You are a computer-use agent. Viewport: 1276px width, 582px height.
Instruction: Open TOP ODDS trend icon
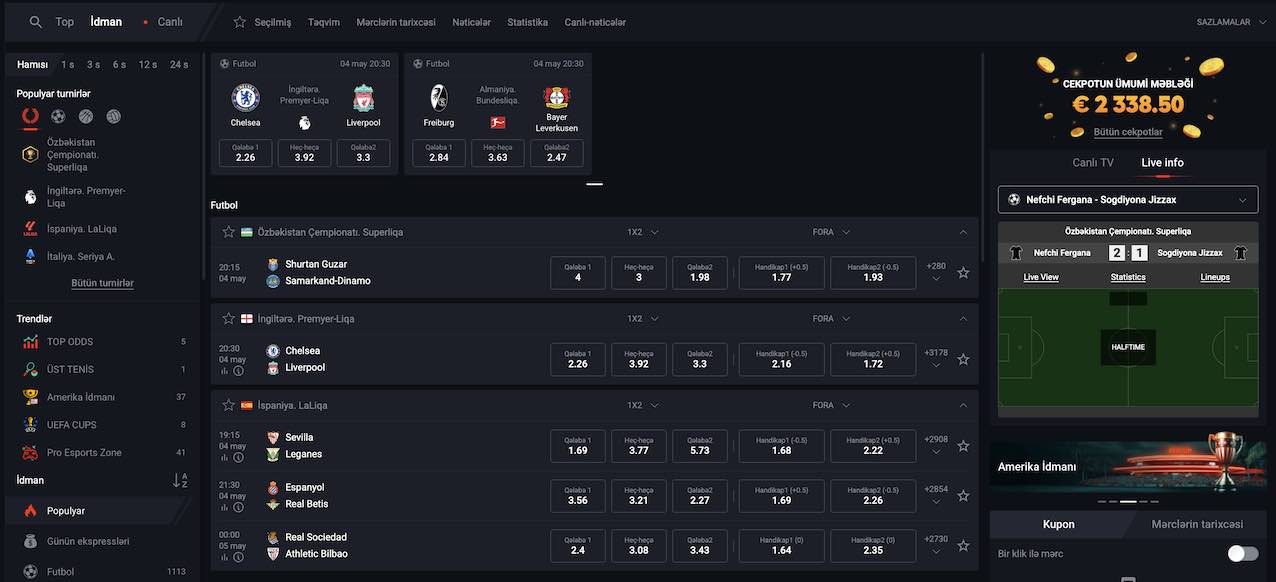[30, 342]
